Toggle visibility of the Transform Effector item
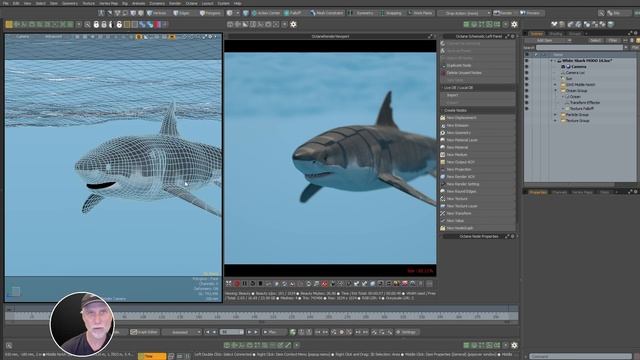Image resolution: width=640 pixels, height=360 pixels. pyautogui.click(x=527, y=103)
